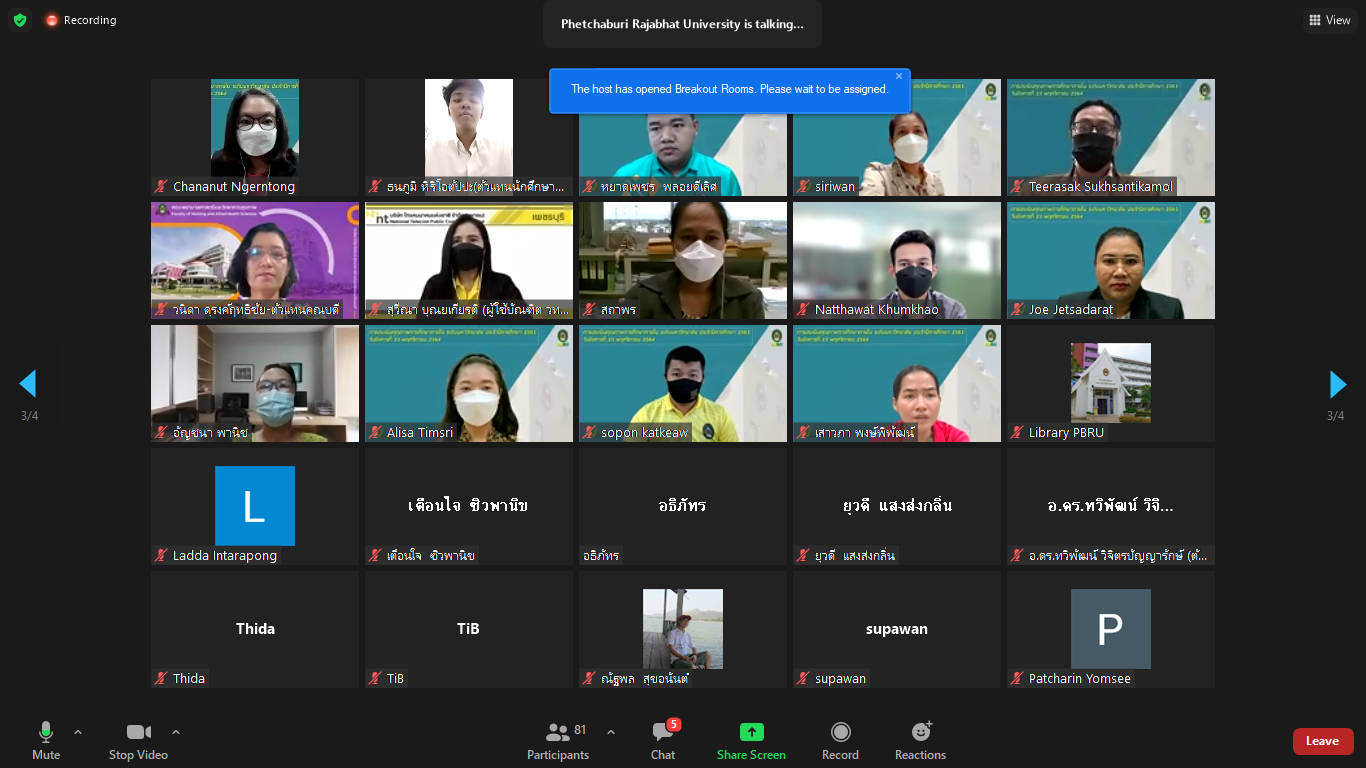Leave the meeting
1366x768 pixels.
click(1322, 741)
